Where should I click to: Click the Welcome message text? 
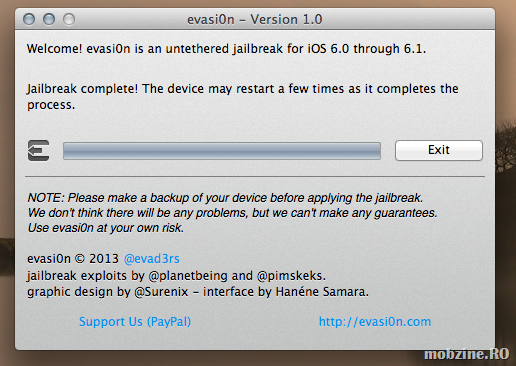click(x=226, y=49)
